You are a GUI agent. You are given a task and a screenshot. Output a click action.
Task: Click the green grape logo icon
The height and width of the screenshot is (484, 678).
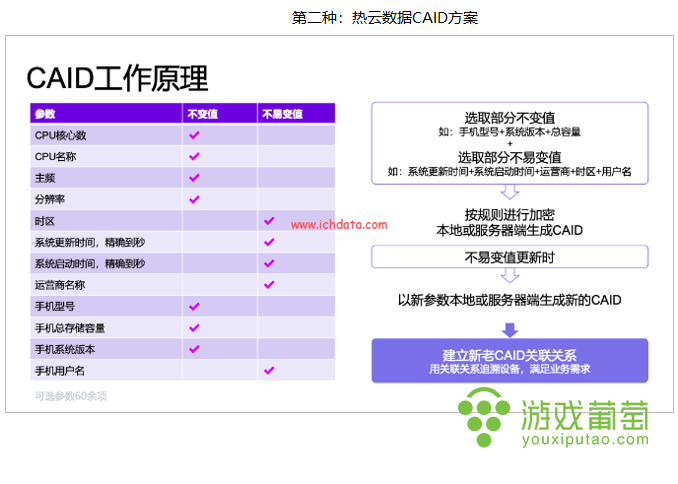[484, 417]
